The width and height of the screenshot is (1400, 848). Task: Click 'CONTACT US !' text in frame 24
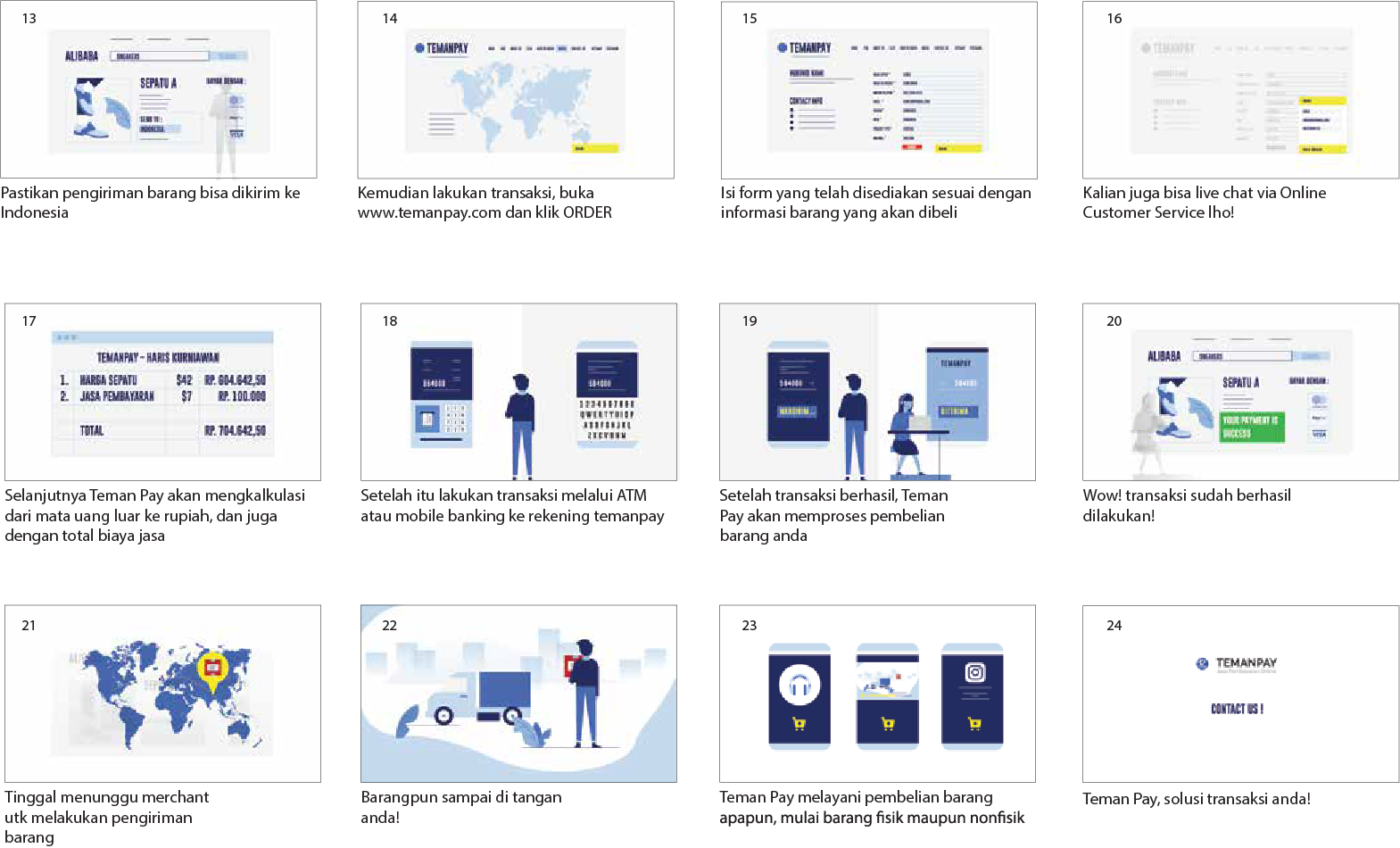(1237, 709)
